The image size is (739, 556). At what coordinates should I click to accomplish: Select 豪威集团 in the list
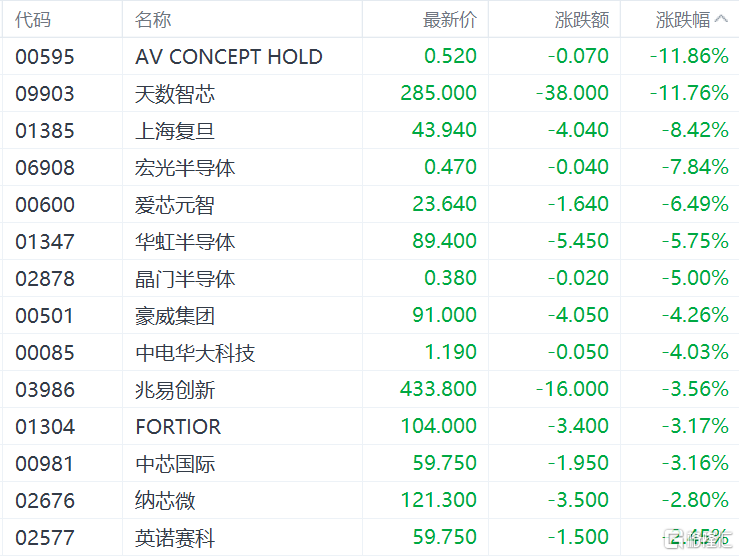(175, 316)
